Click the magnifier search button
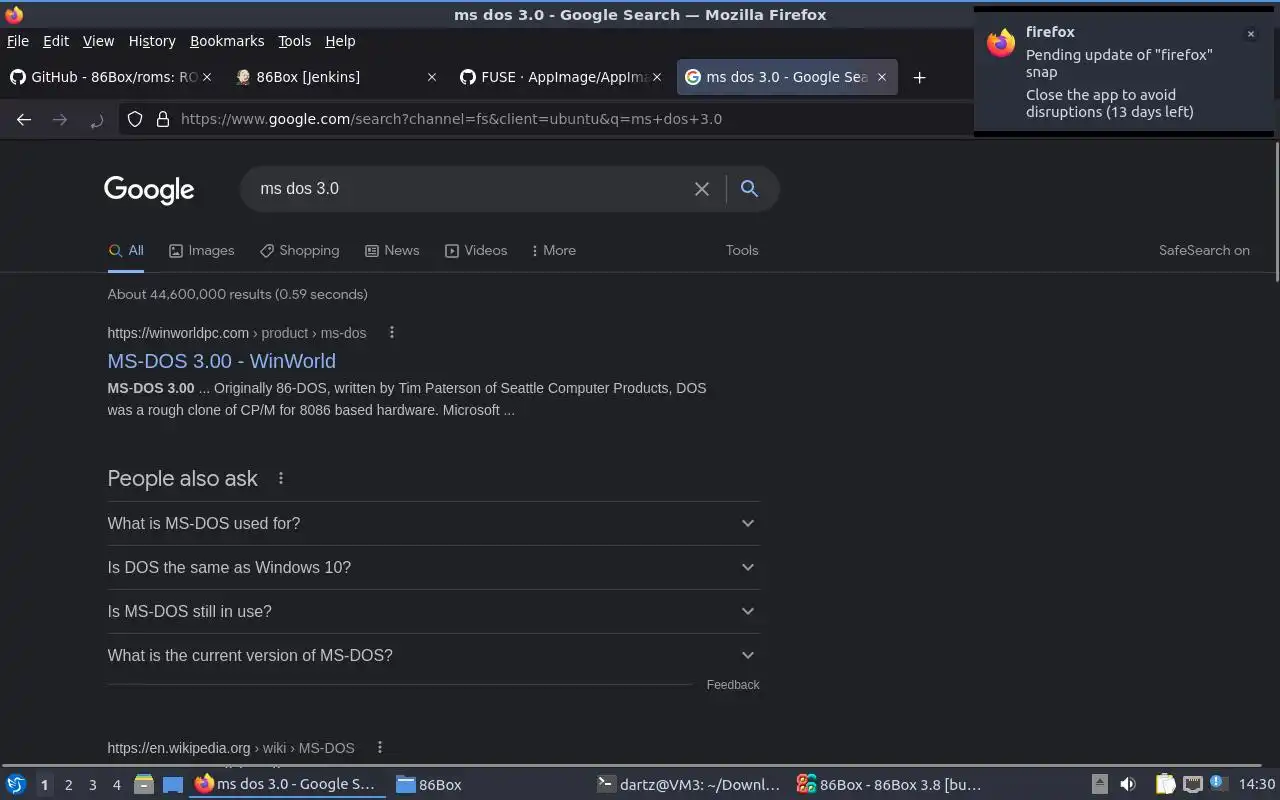The image size is (1280, 800). pyautogui.click(x=749, y=188)
